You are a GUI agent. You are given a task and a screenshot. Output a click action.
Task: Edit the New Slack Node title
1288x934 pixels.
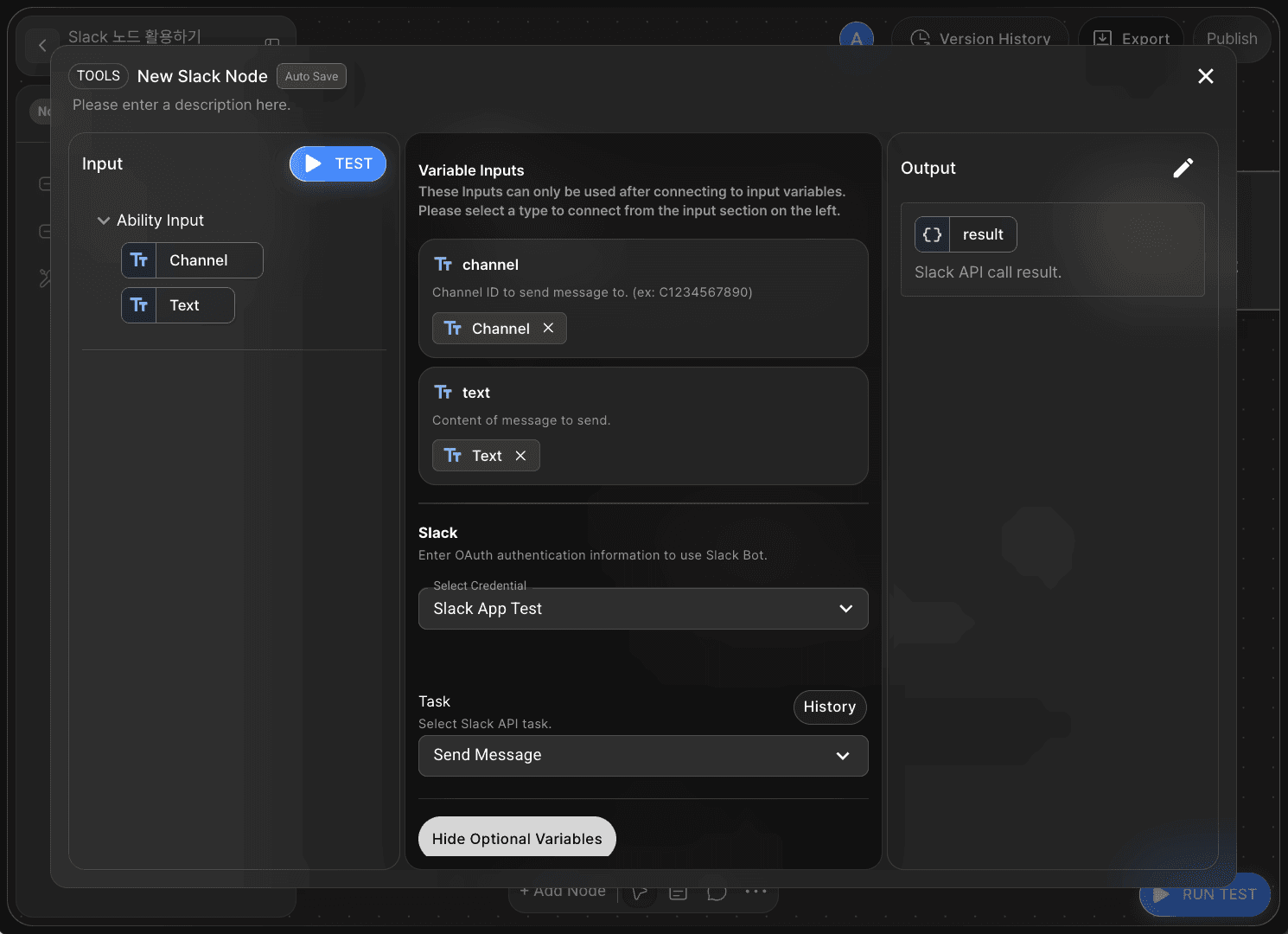pos(202,76)
